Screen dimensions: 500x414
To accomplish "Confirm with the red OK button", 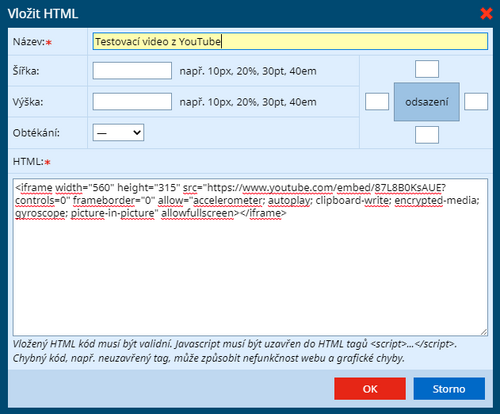I will pos(370,389).
